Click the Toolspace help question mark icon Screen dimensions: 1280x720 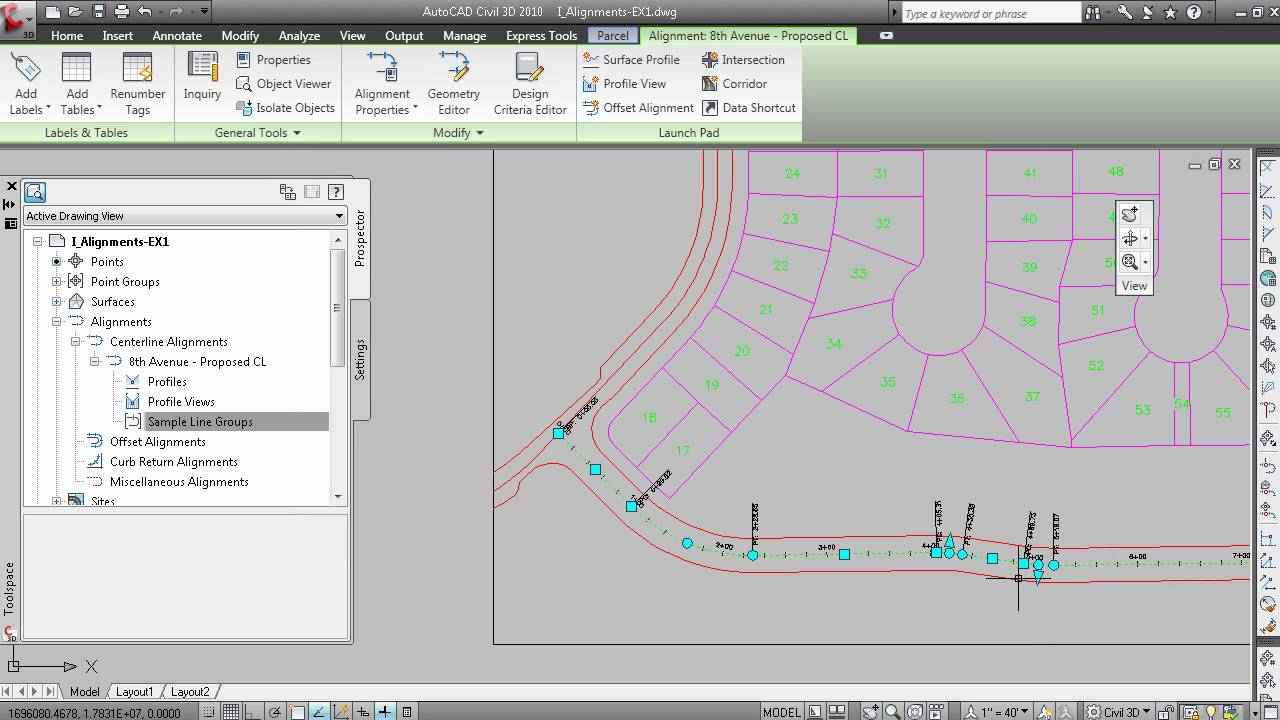[x=336, y=192]
